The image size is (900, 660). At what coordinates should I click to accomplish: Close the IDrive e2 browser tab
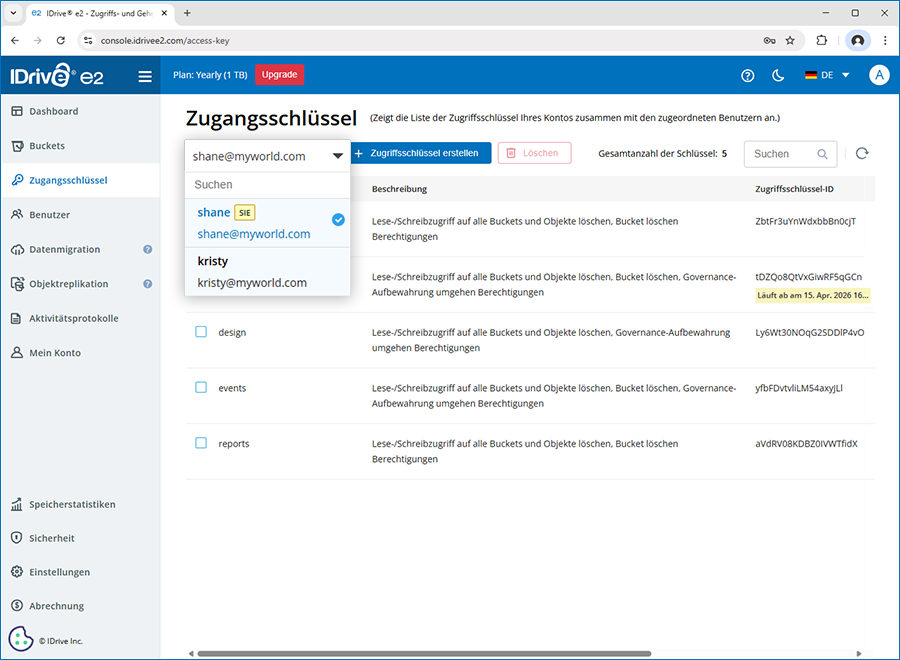164,13
